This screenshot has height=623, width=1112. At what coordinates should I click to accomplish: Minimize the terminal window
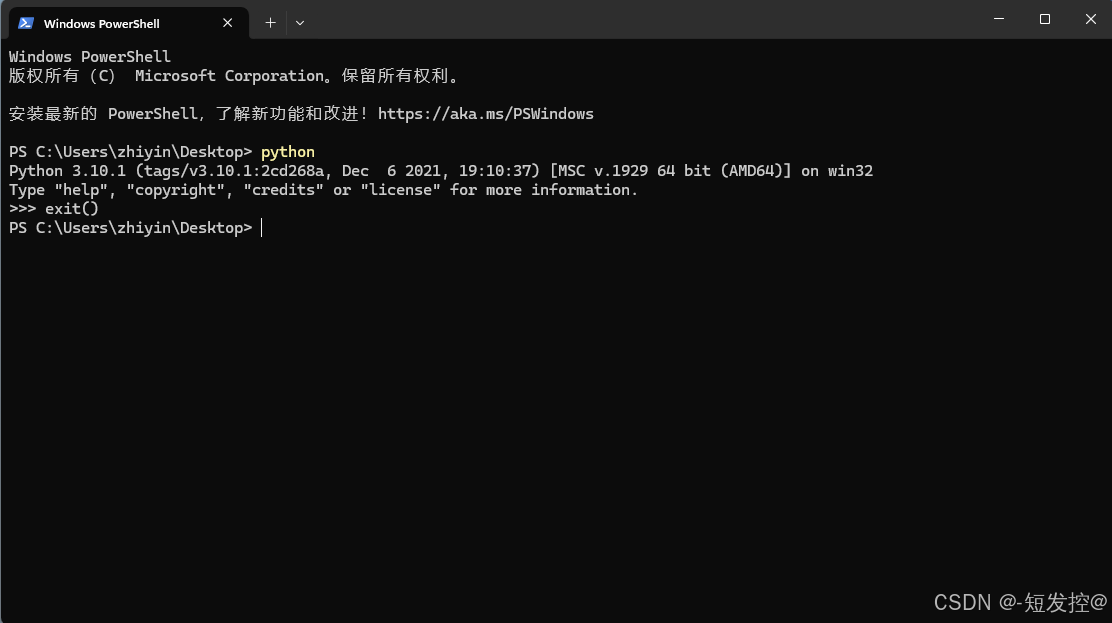coord(1000,19)
